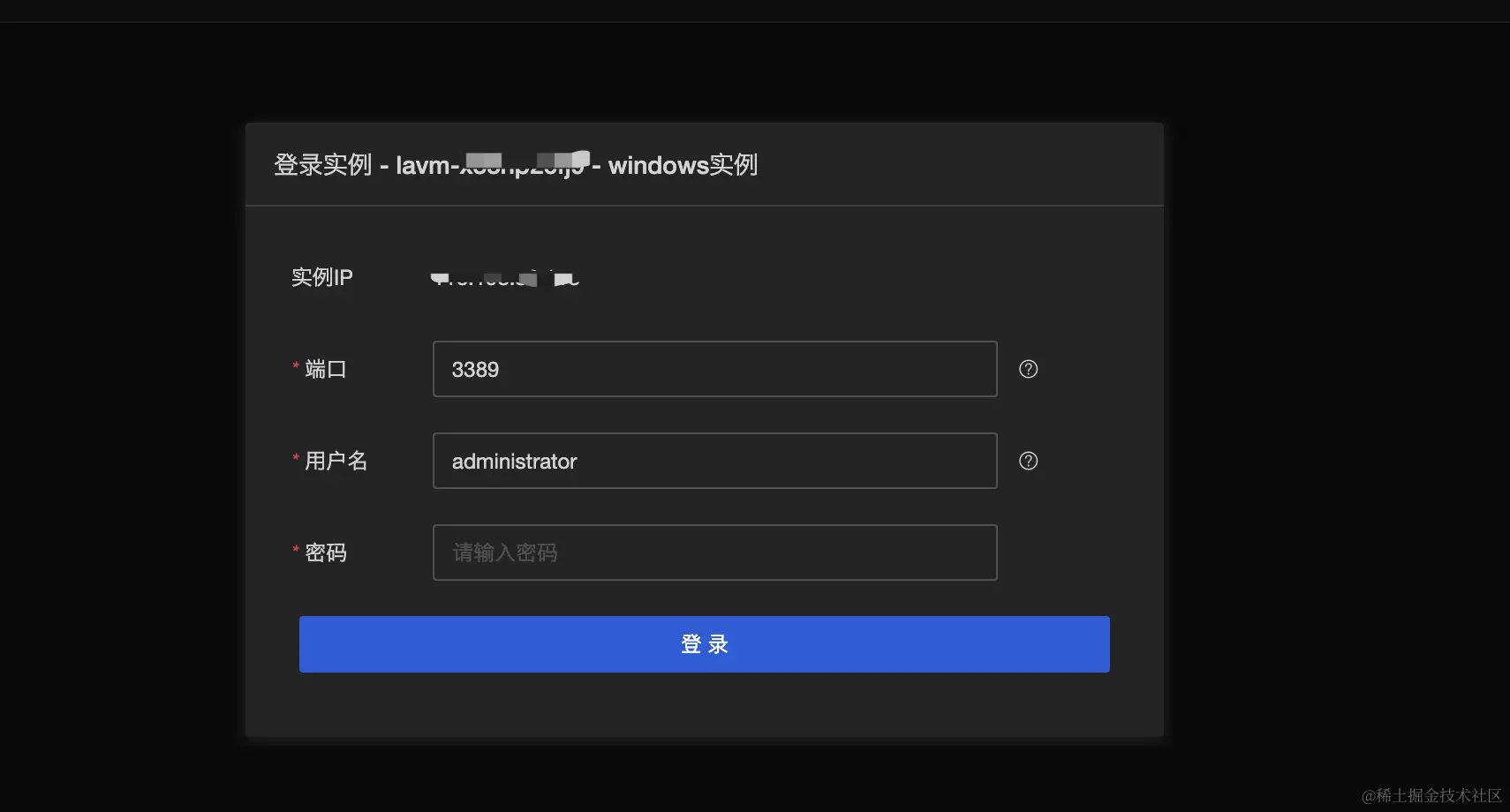
Task: Click the 用户名 field label
Action: (x=336, y=461)
